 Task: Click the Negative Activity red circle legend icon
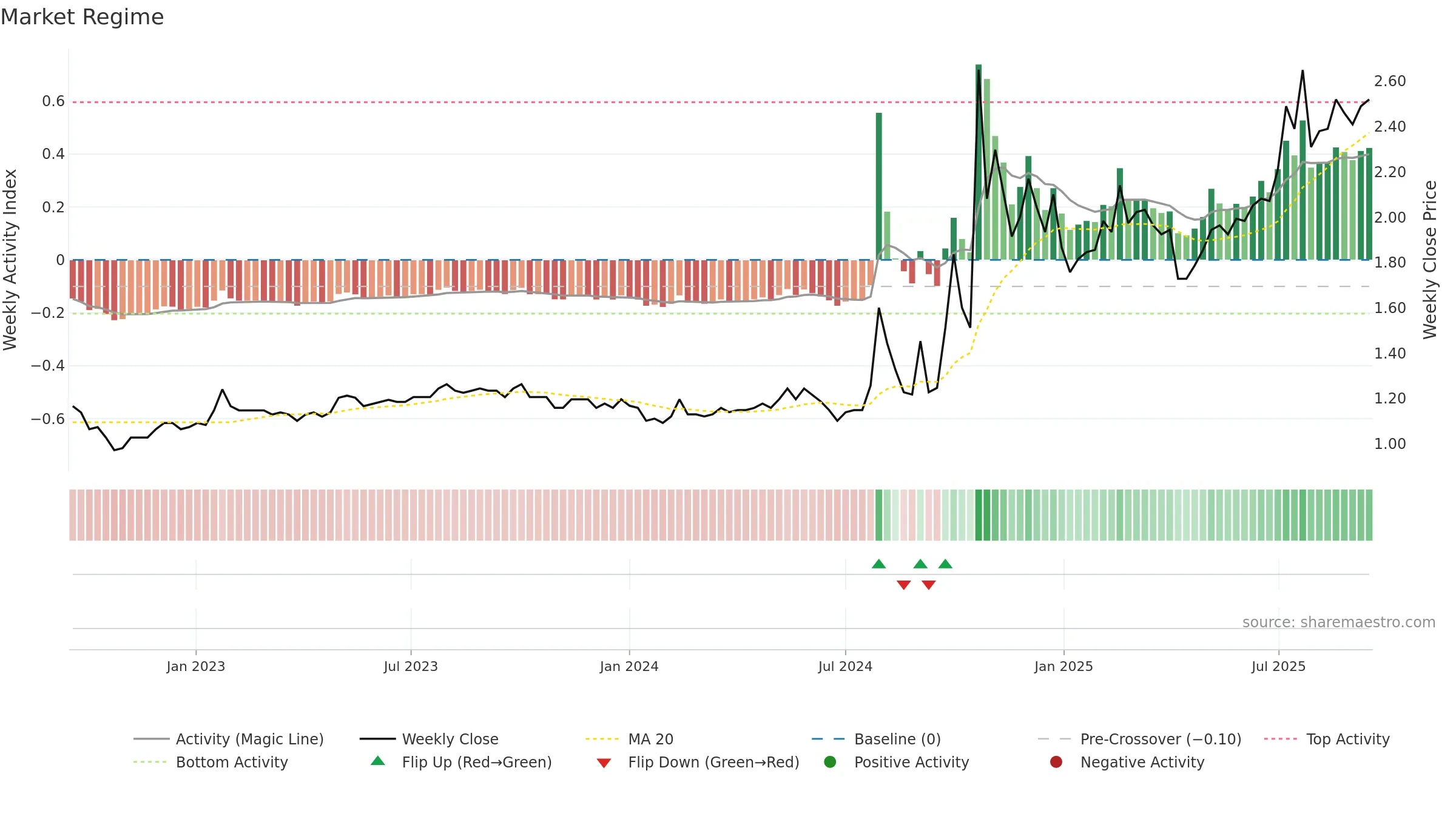[1056, 762]
